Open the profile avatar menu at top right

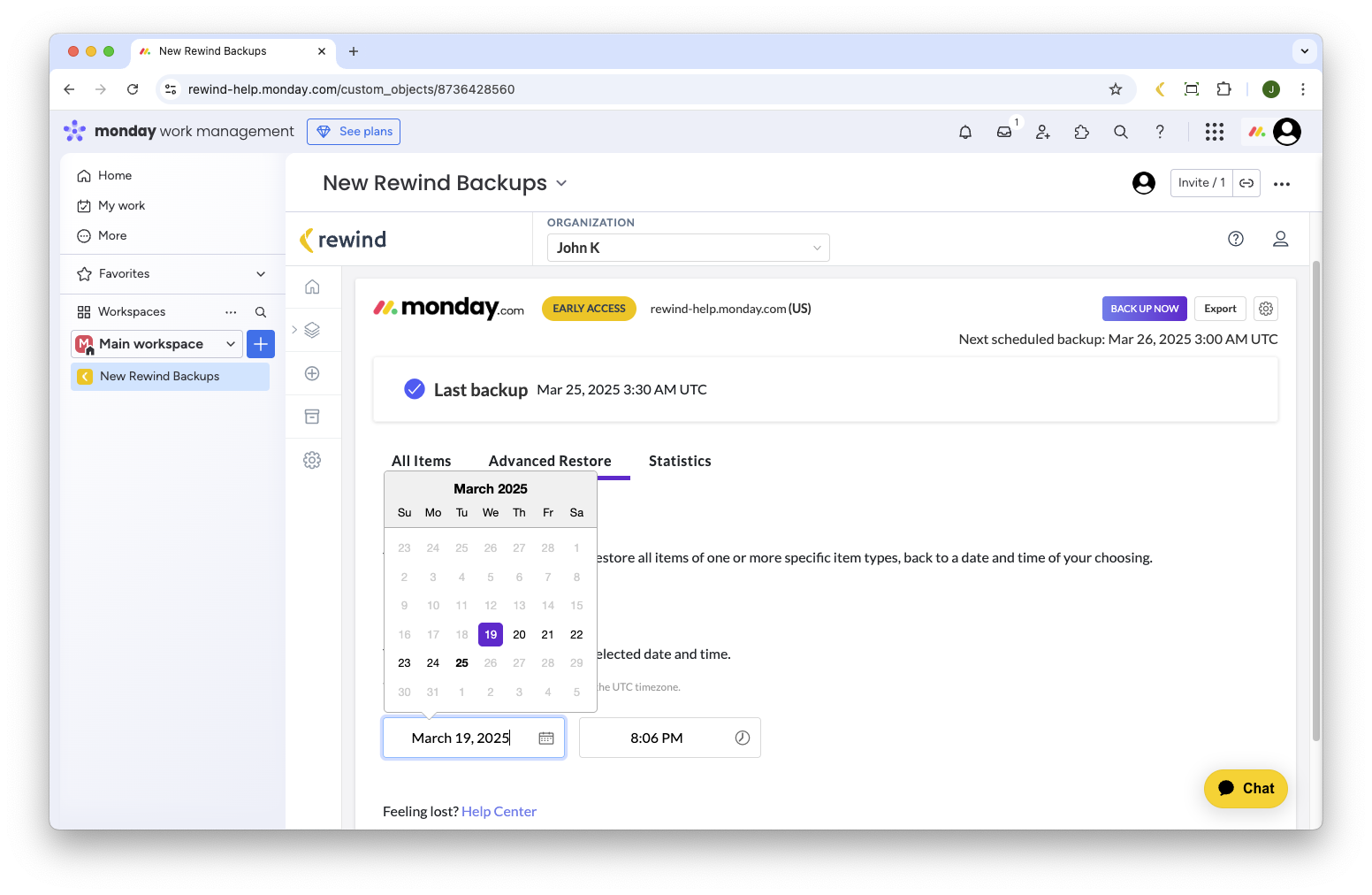tap(1287, 132)
